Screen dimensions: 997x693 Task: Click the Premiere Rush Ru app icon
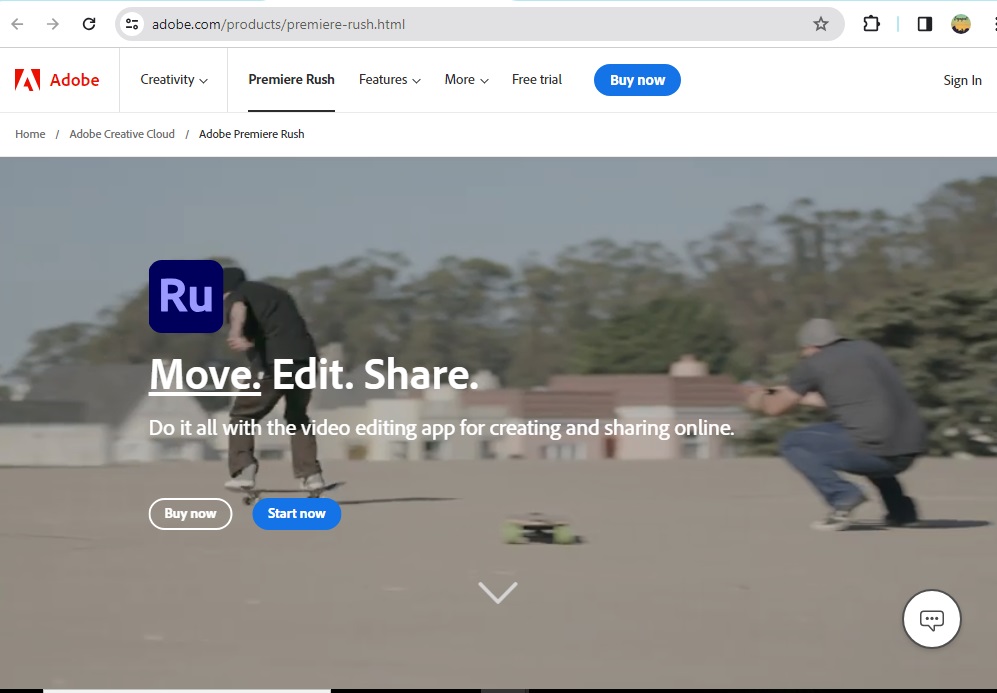point(186,296)
